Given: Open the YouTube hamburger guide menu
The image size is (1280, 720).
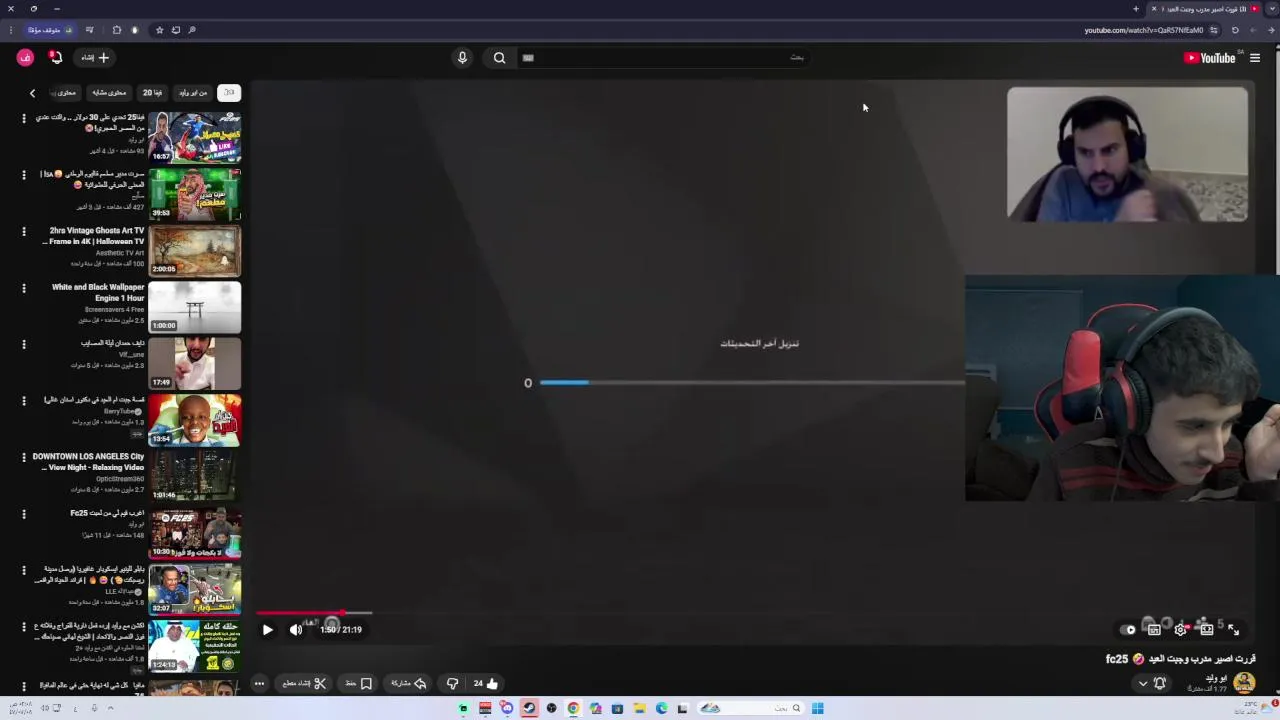Looking at the screenshot, I should coord(1255,58).
